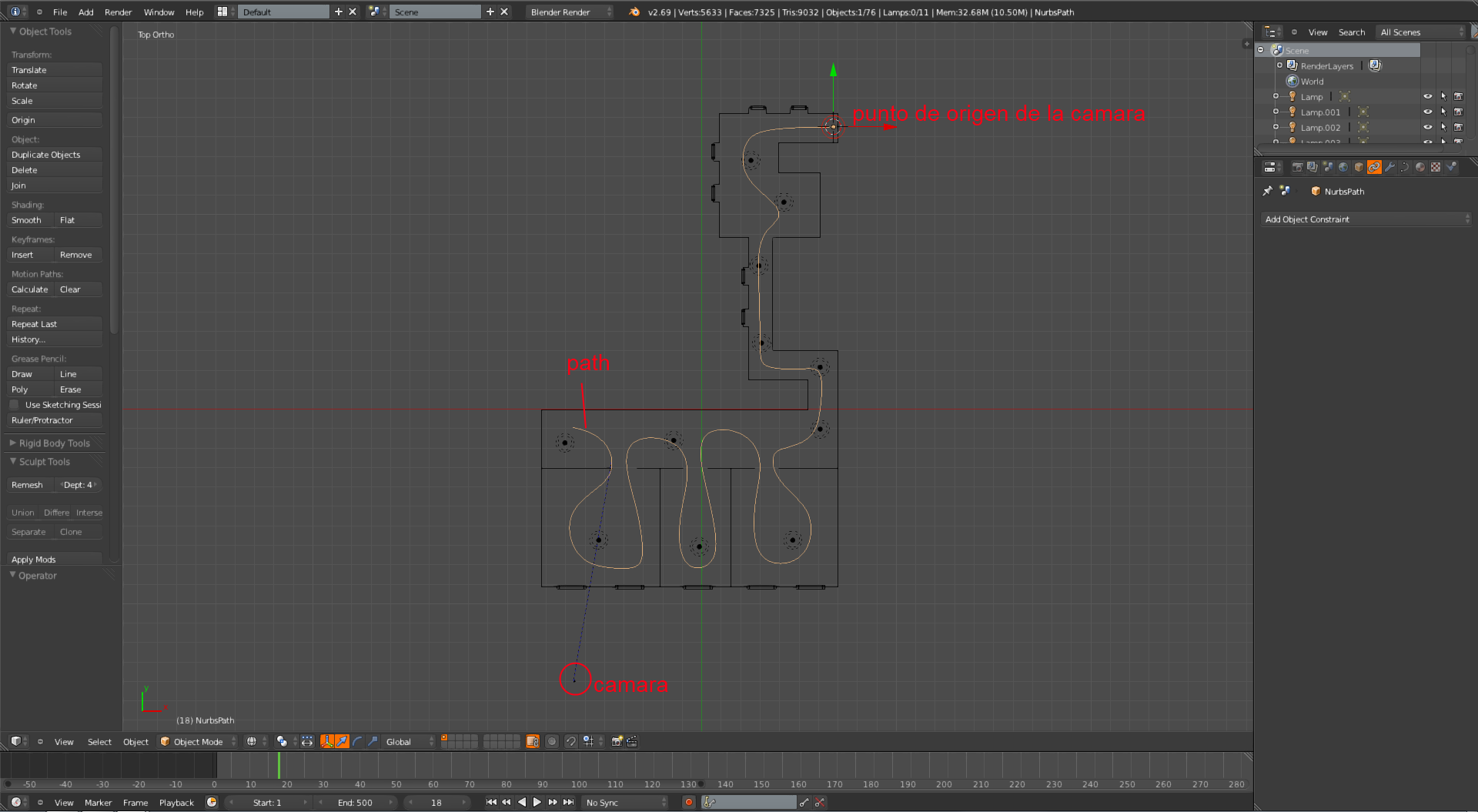Open the Modifiers wrench tab in Properties
Viewport: 1478px width, 812px height.
[1389, 167]
